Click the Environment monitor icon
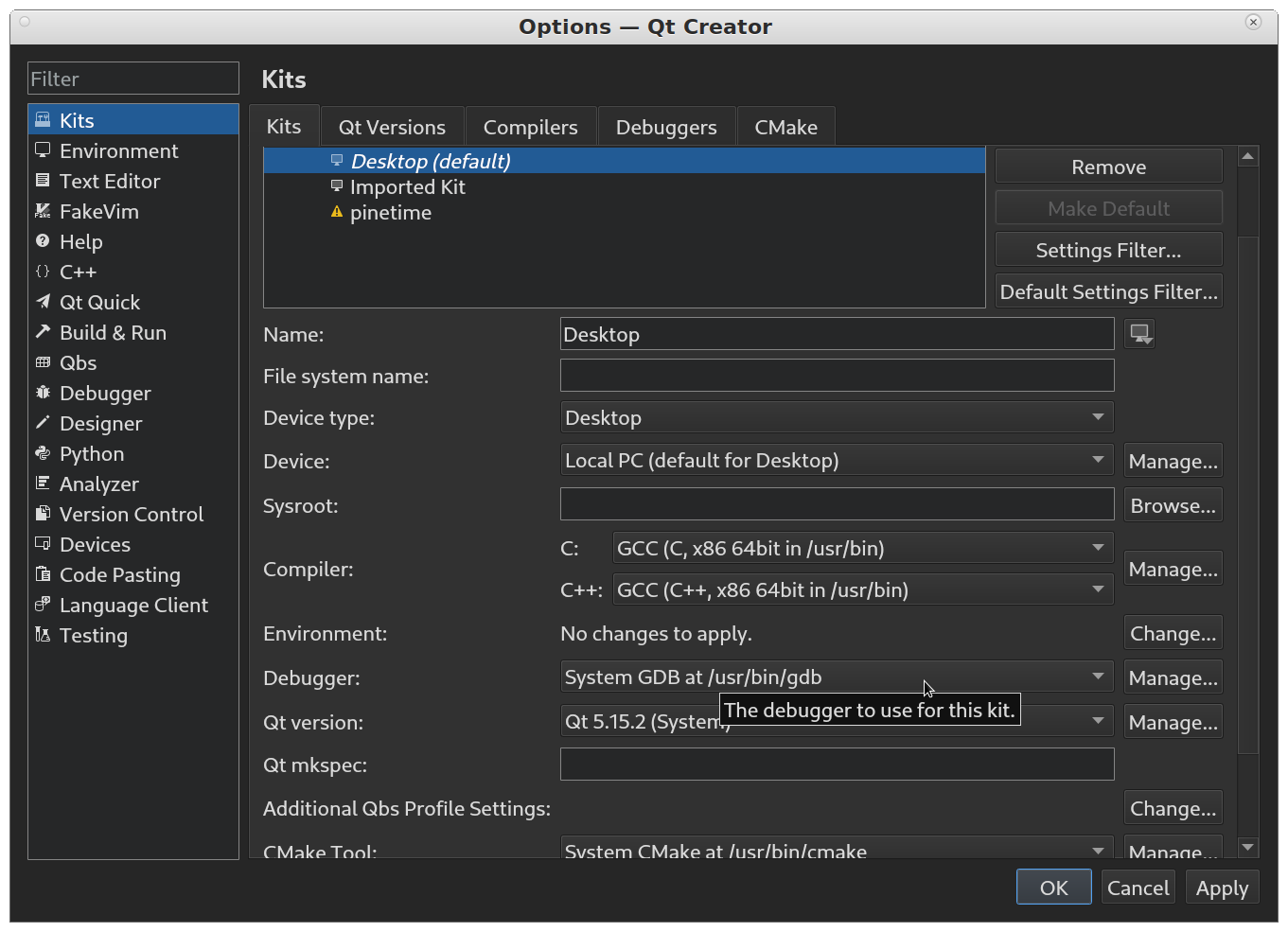The image size is (1288, 932). [x=43, y=149]
